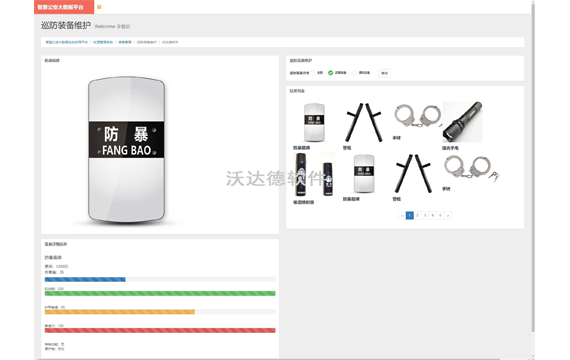Open the third blue breadcrumb link
Viewport: 570px width, 360px height.
pyautogui.click(x=125, y=42)
